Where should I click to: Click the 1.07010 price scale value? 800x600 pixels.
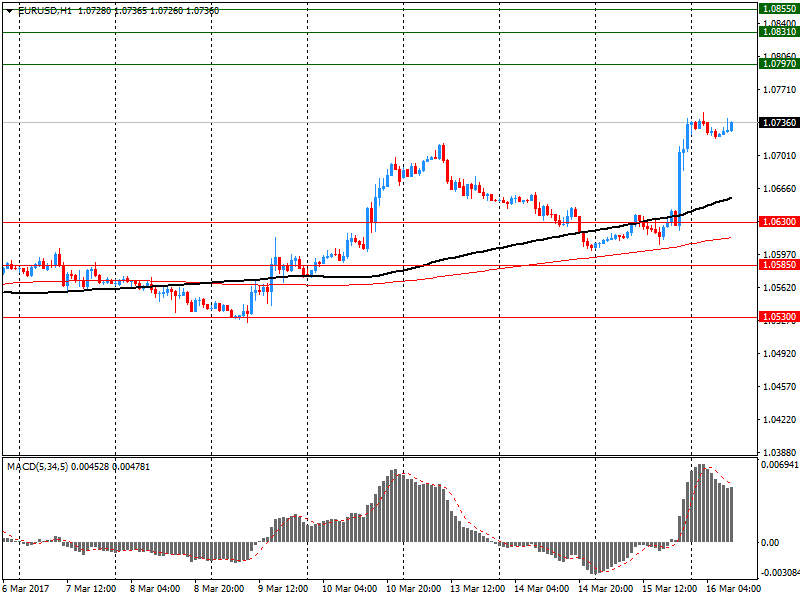point(780,156)
